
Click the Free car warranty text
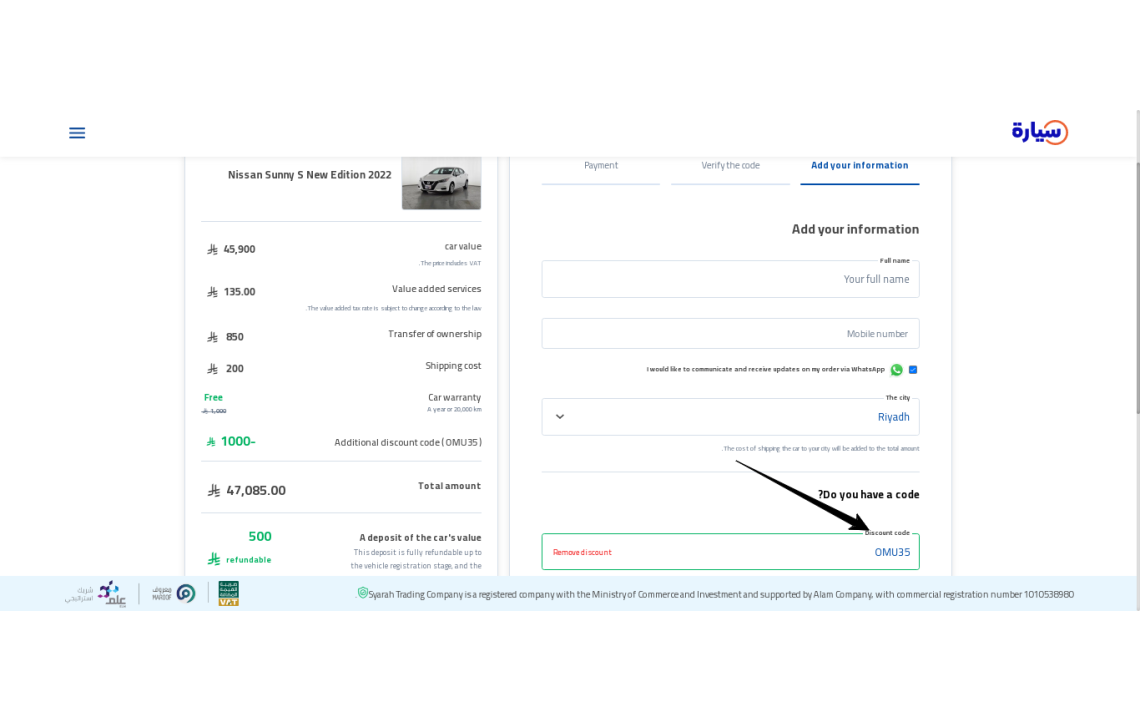(x=213, y=397)
